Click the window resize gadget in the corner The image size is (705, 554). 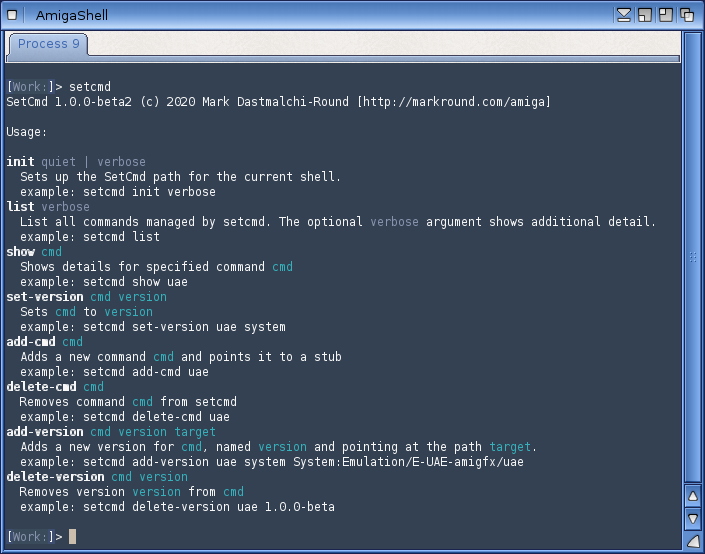pos(692,541)
